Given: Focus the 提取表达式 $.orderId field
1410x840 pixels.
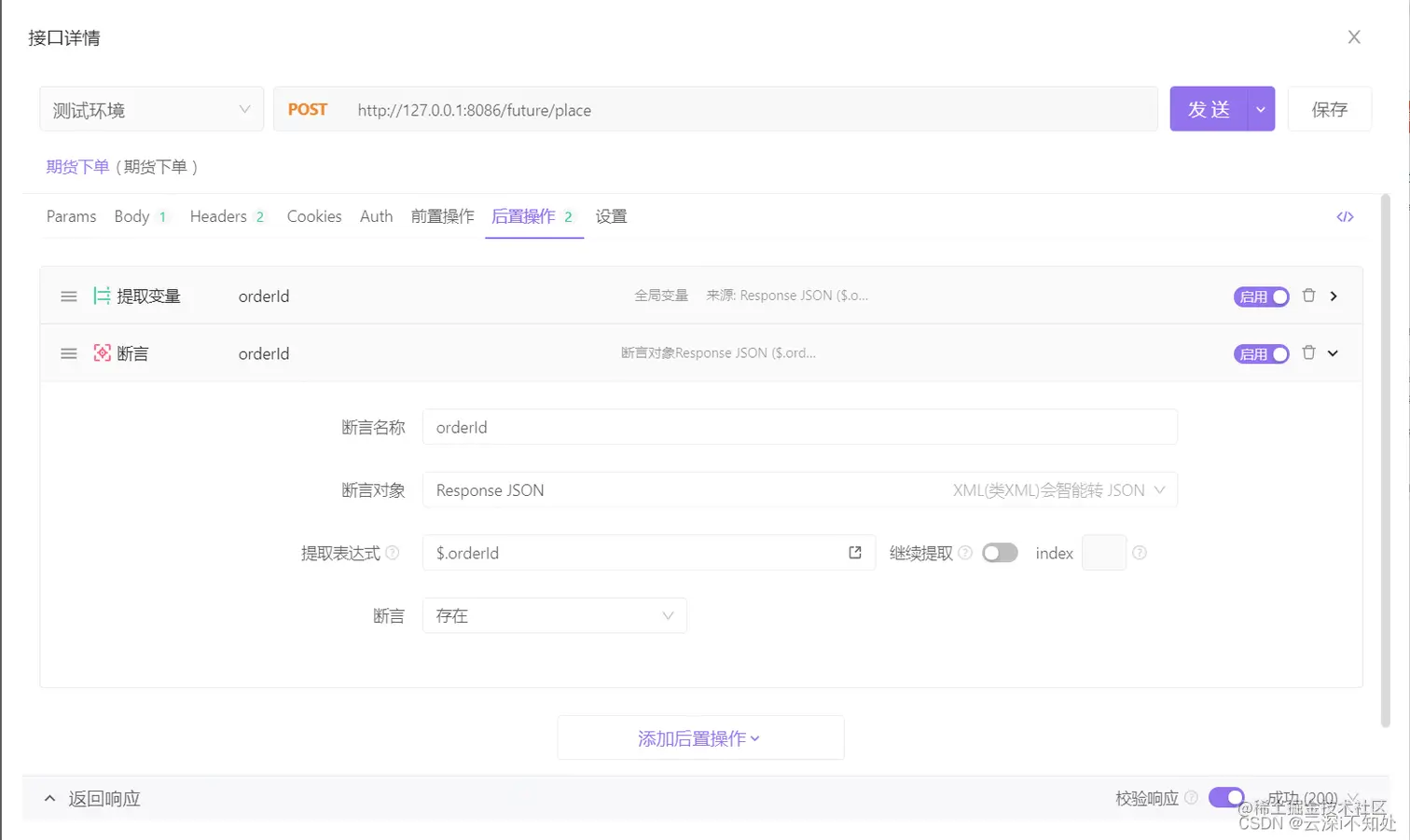Looking at the screenshot, I should coord(649,553).
